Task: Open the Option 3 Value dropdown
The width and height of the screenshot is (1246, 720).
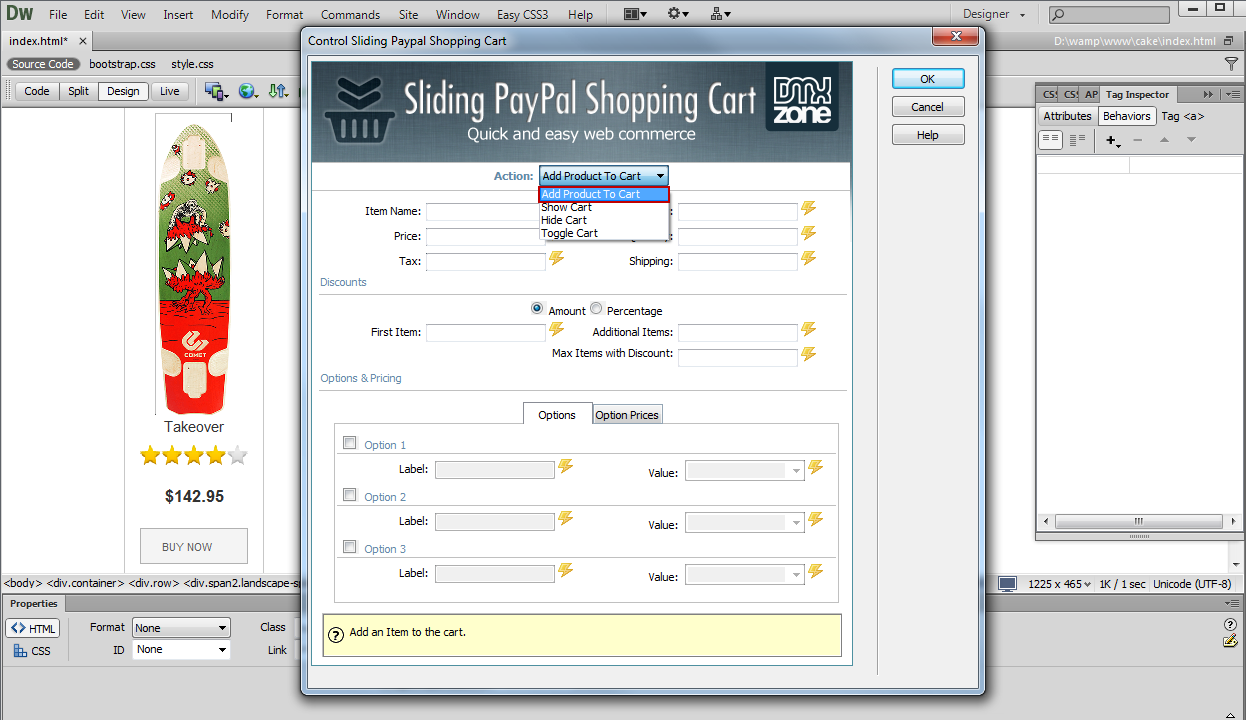Action: click(x=744, y=575)
